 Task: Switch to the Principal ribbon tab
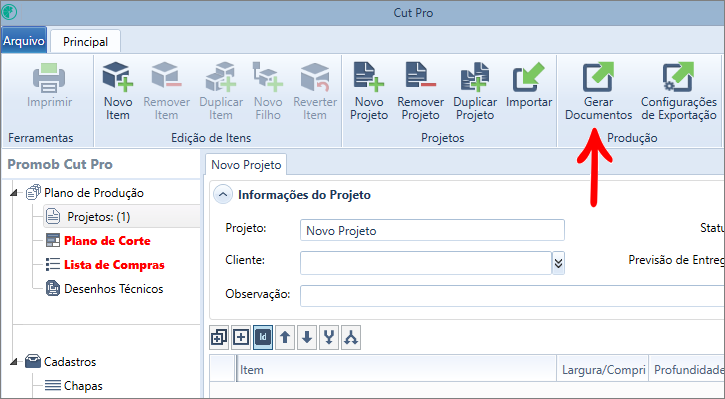(x=86, y=42)
